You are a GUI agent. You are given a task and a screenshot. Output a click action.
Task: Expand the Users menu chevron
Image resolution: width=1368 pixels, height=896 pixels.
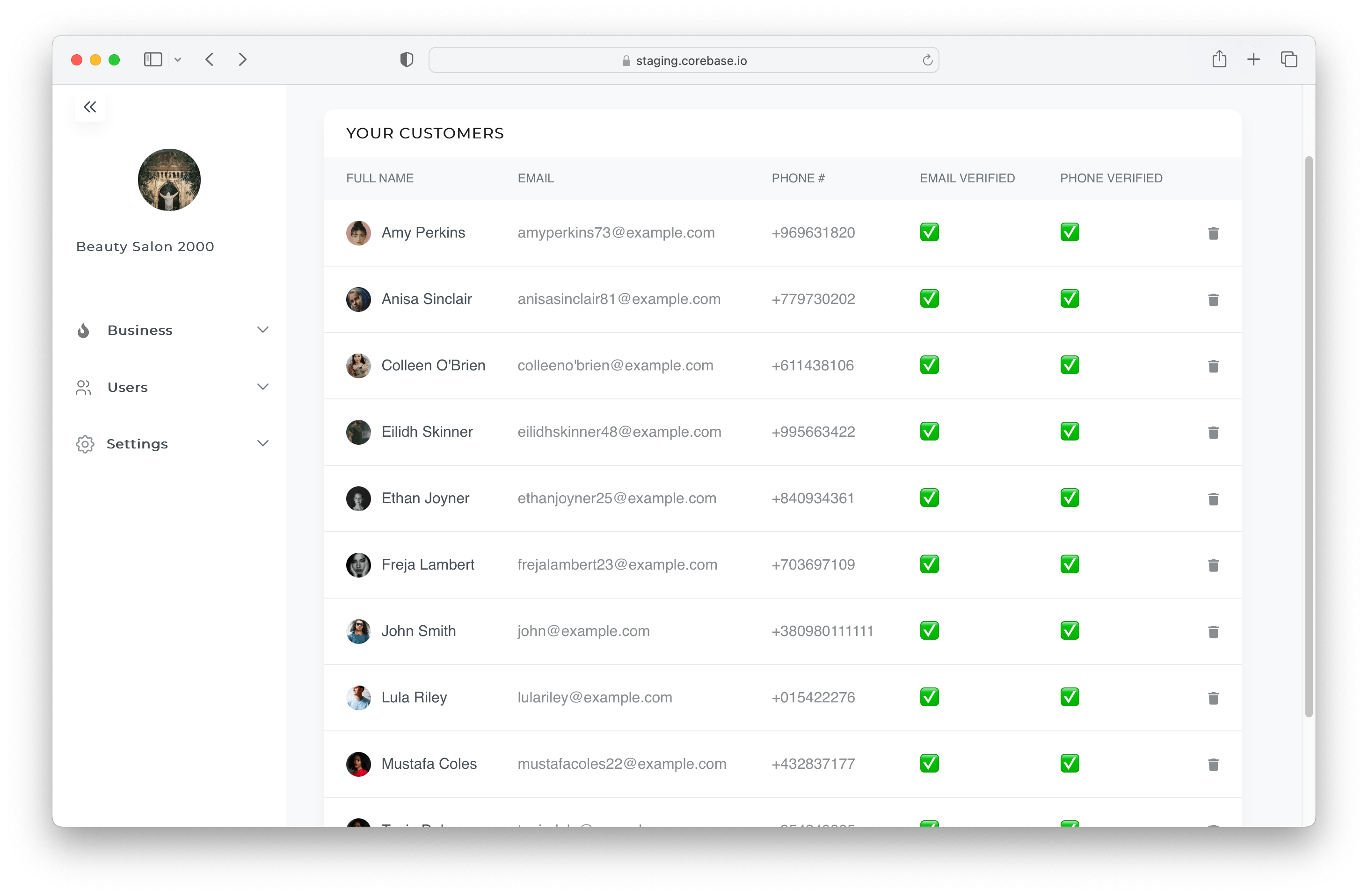pos(262,387)
